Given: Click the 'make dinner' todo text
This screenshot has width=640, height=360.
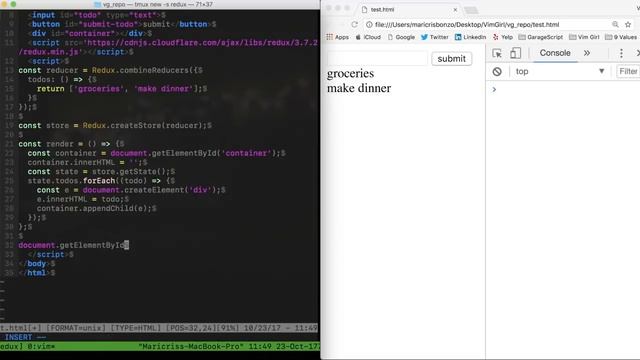Looking at the screenshot, I should 359,88.
